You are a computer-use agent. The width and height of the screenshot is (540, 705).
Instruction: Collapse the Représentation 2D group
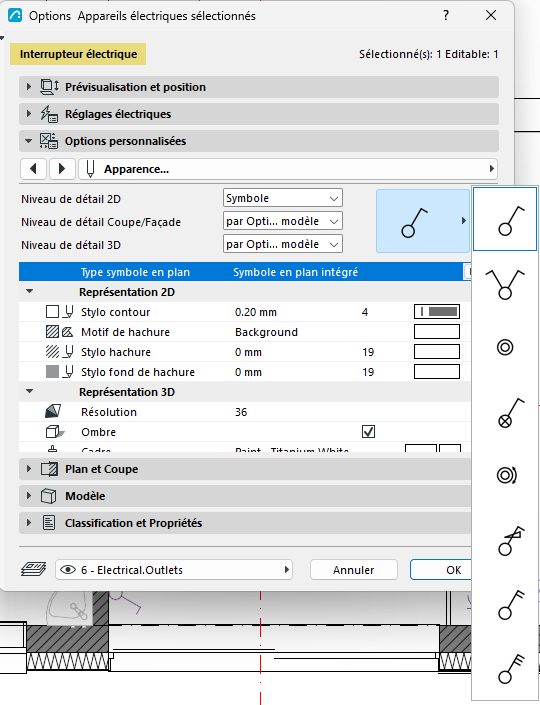click(30, 291)
